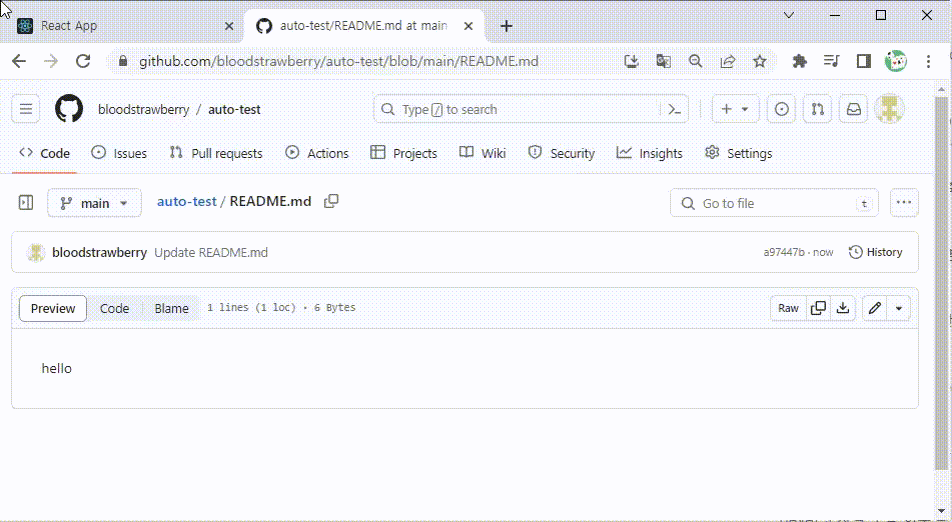Focus the Type / to search box
Viewport: 952px width, 522px height.
point(517,109)
